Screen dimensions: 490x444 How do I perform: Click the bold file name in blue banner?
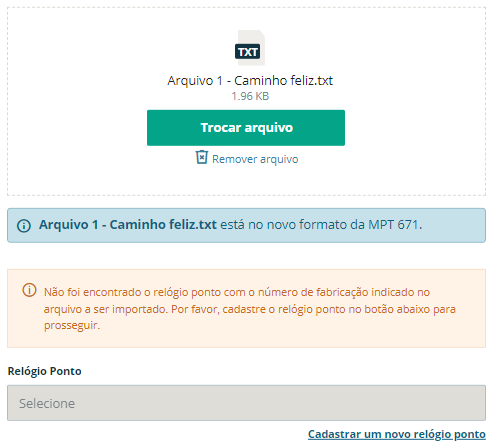pyautogui.click(x=128, y=225)
